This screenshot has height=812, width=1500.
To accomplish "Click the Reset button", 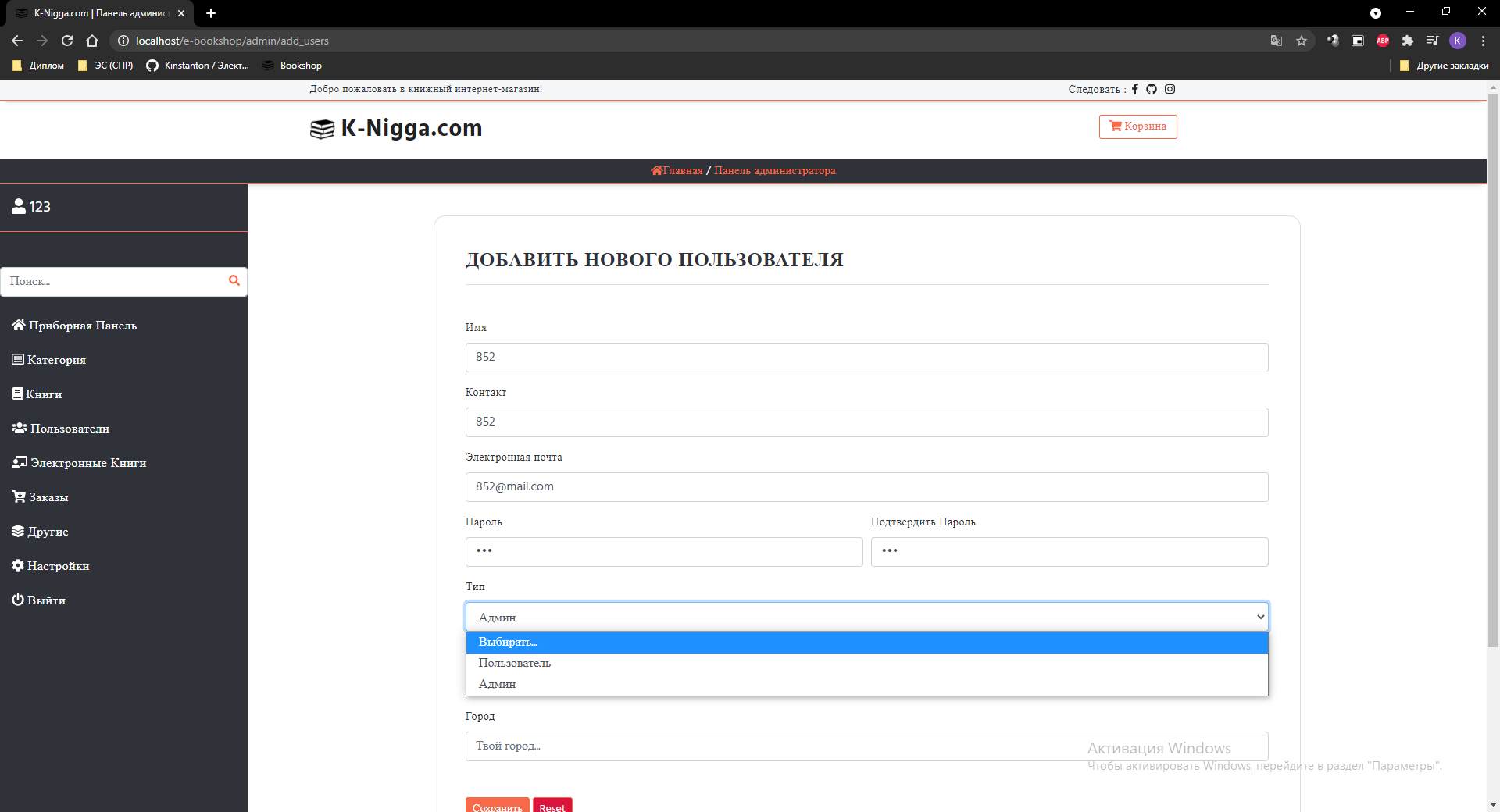I will 552,806.
